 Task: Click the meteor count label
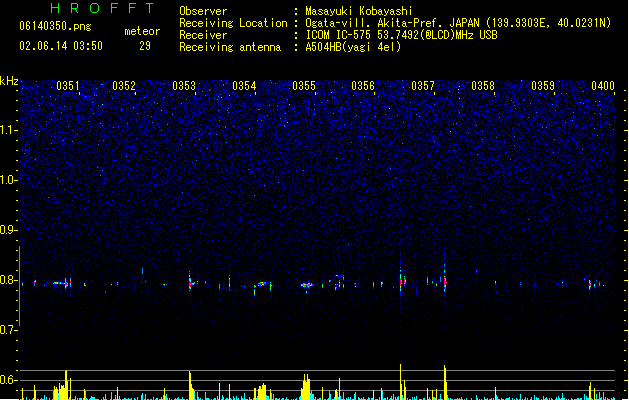pos(142,31)
